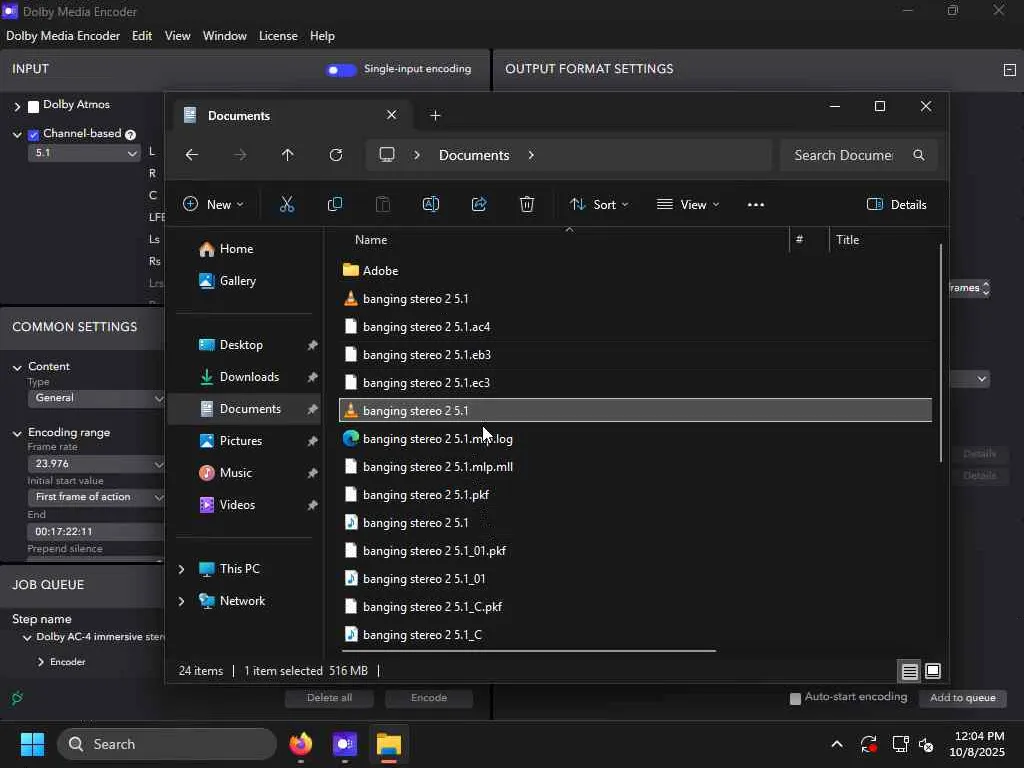The height and width of the screenshot is (768, 1024).
Task: Open the Window menu
Action: coord(224,36)
